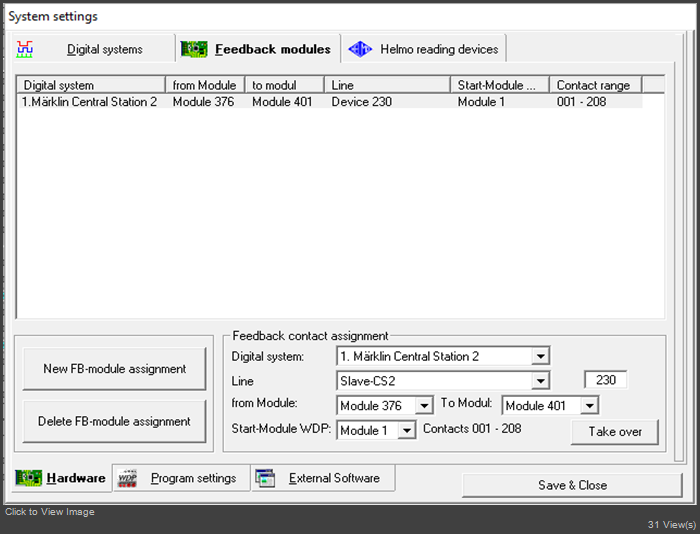Click the WDP Program settings icon

(127, 478)
